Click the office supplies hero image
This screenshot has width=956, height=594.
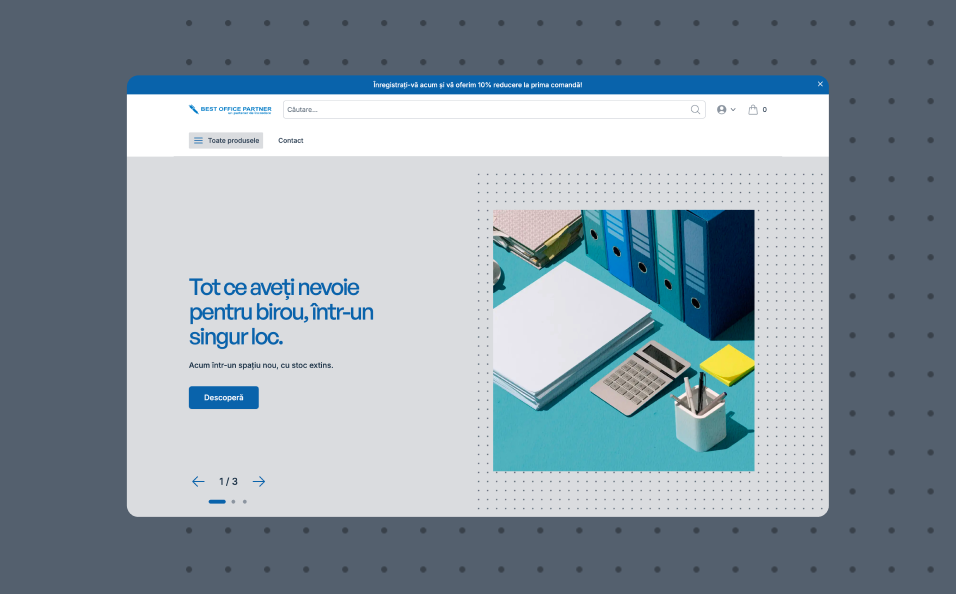coord(623,340)
